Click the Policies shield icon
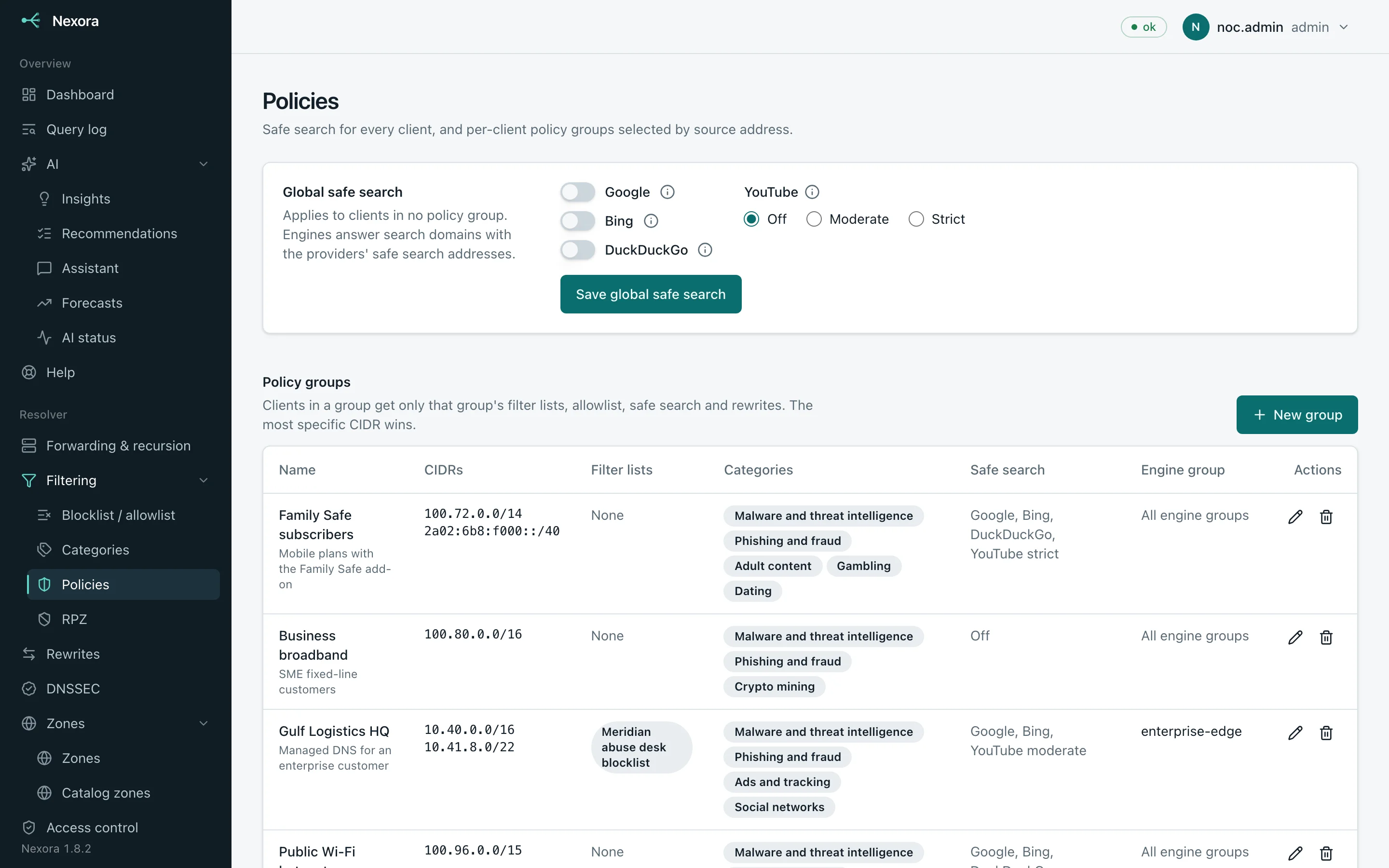This screenshot has height=868, width=1389. coord(44,584)
